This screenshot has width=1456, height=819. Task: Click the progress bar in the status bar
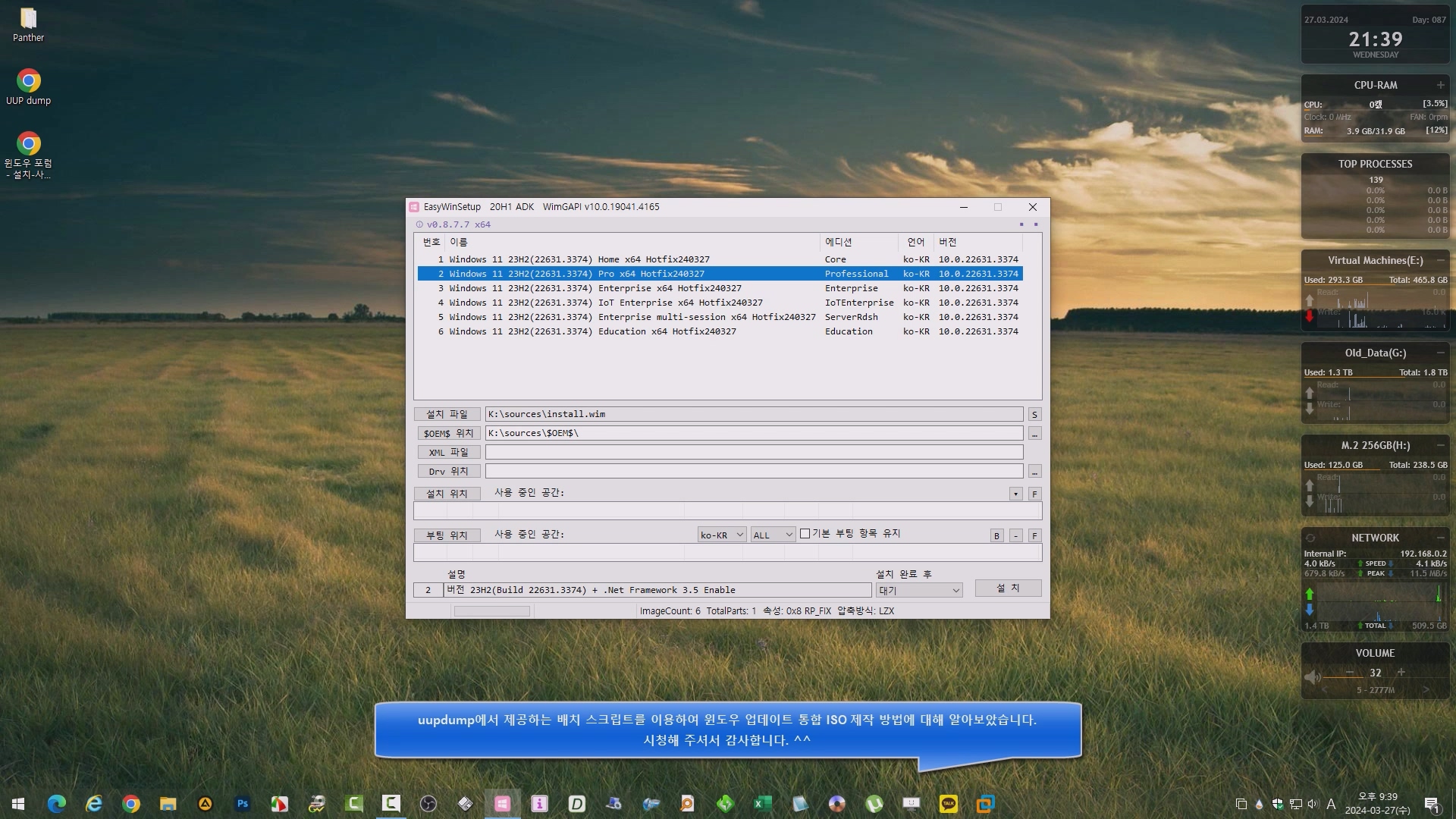[491, 611]
